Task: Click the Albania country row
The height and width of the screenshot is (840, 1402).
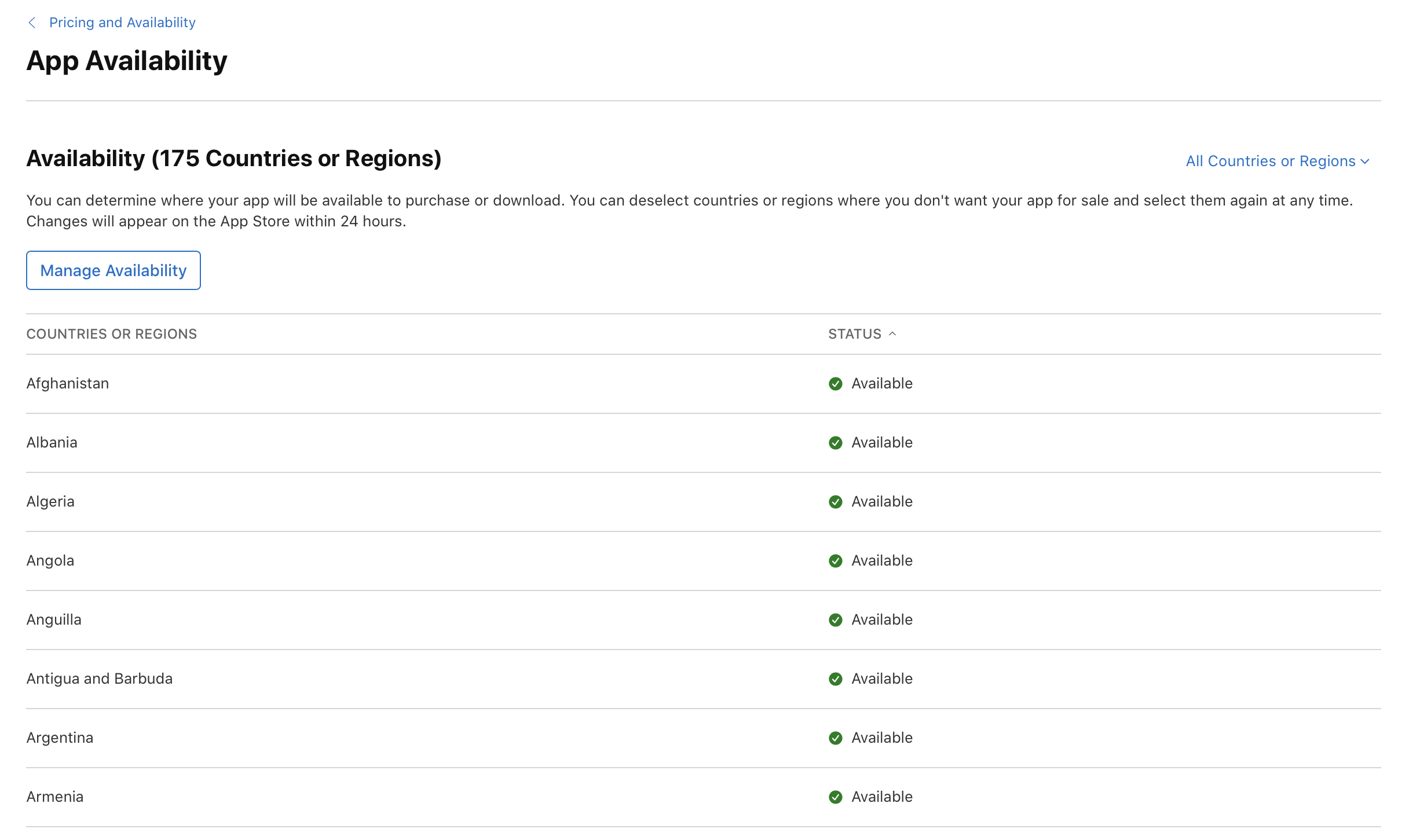Action: (52, 442)
